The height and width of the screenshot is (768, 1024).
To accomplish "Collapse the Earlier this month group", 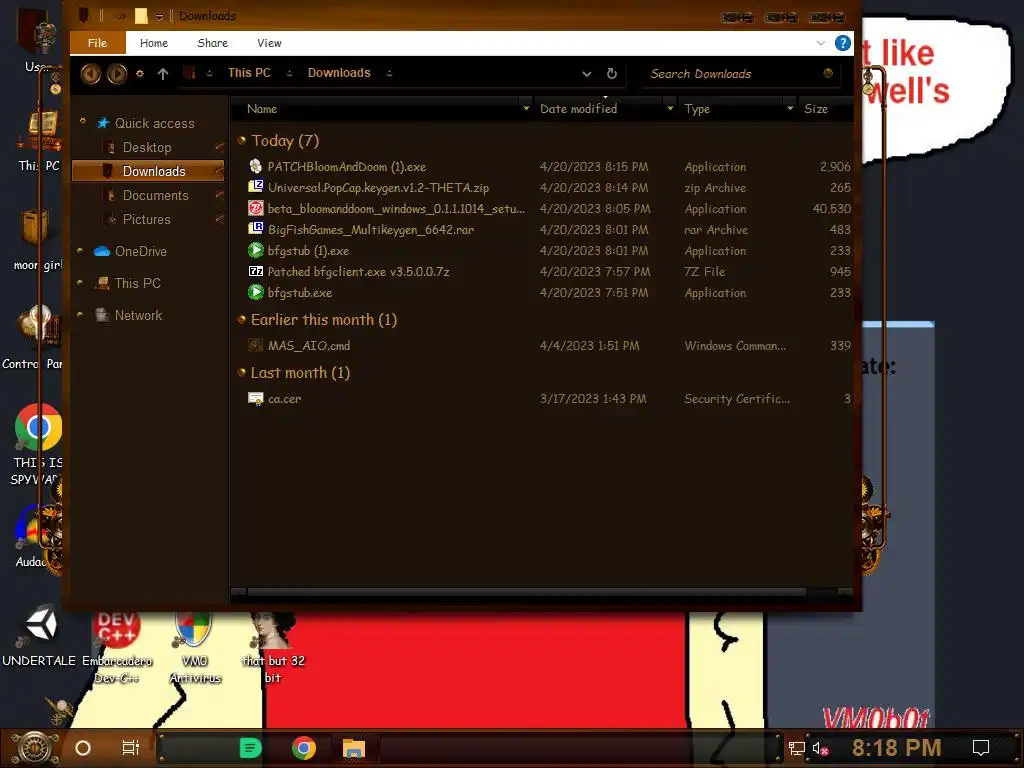I will (x=242, y=319).
